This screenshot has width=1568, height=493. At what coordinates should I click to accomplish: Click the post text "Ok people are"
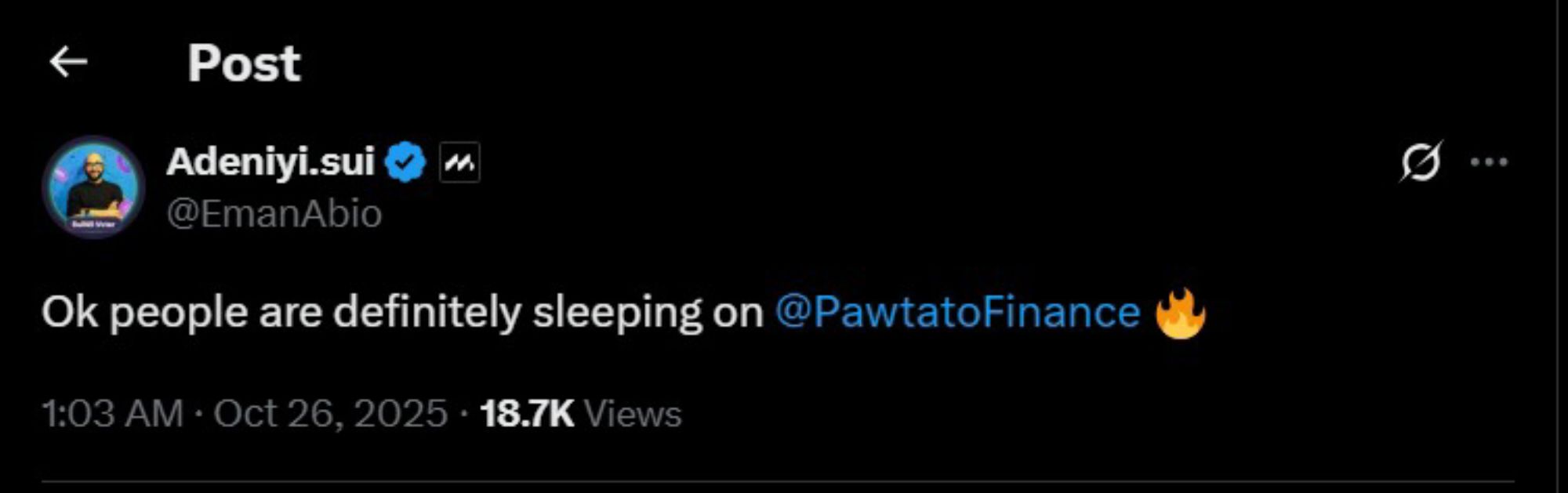coord(182,313)
